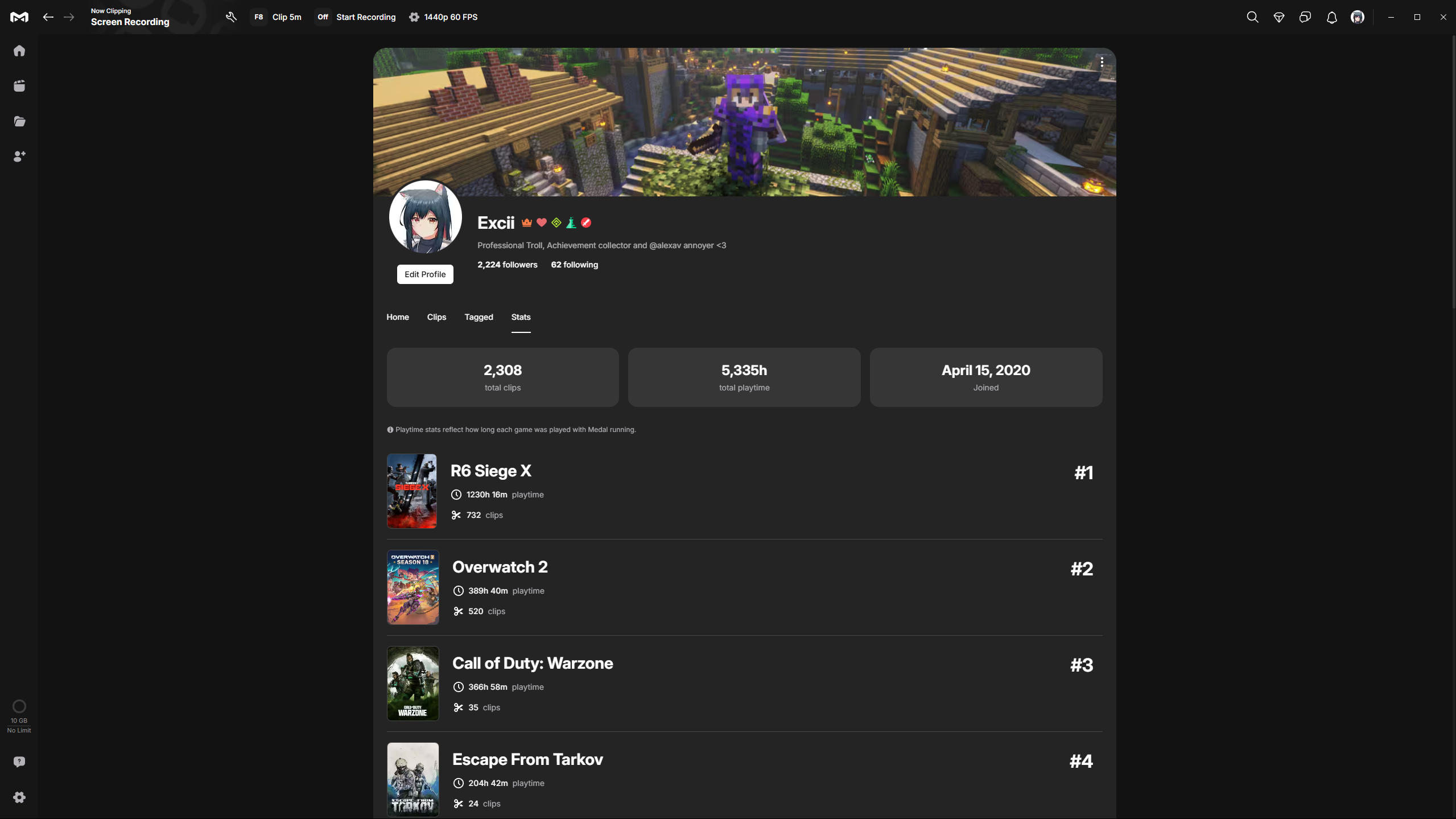Click the help question bubble icon
The height and width of the screenshot is (819, 1456).
click(19, 762)
